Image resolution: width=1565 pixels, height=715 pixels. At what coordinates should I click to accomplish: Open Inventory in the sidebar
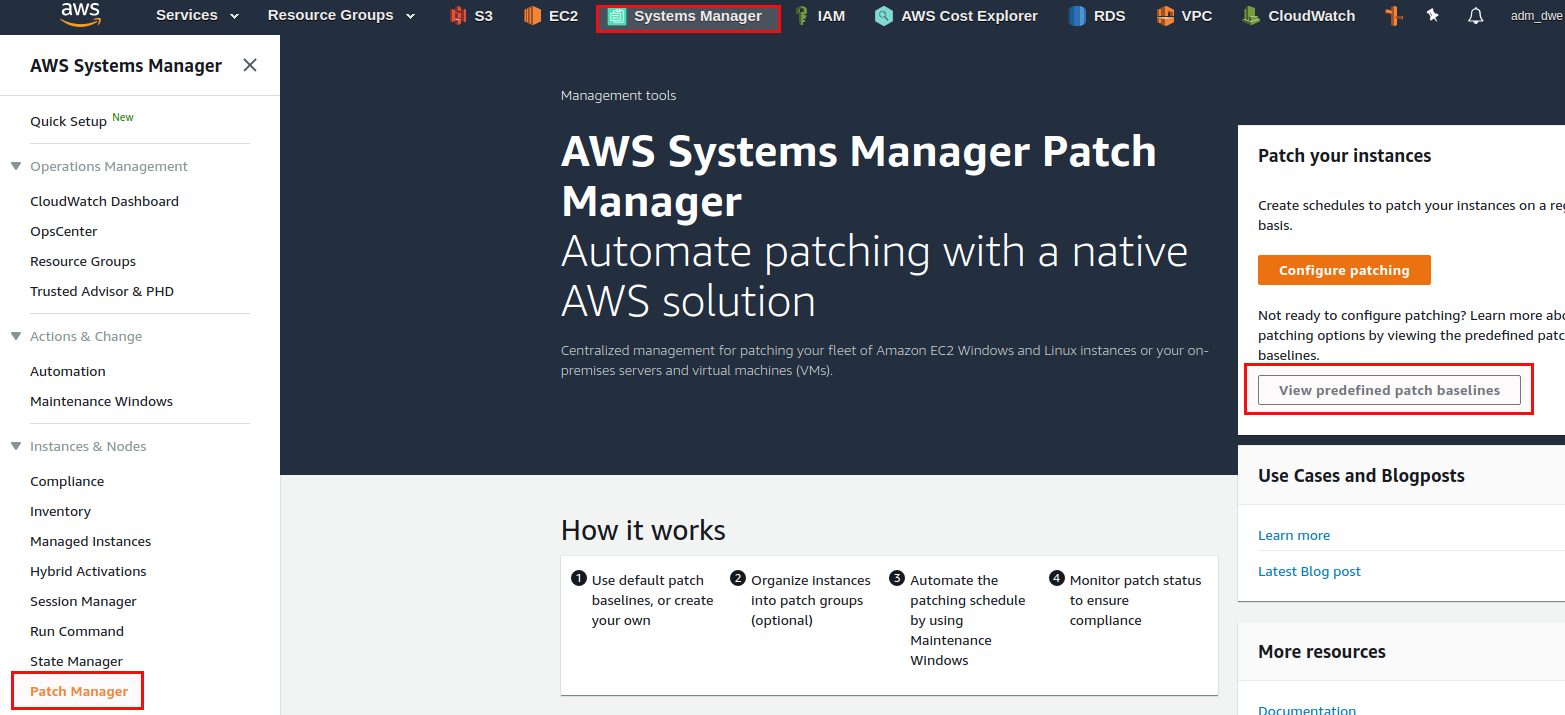click(60, 511)
